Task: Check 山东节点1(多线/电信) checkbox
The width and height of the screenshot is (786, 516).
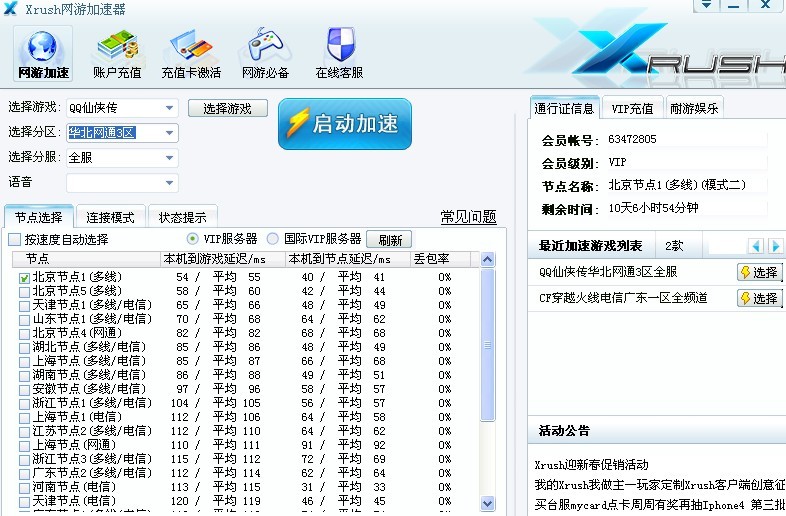Action: 24,320
